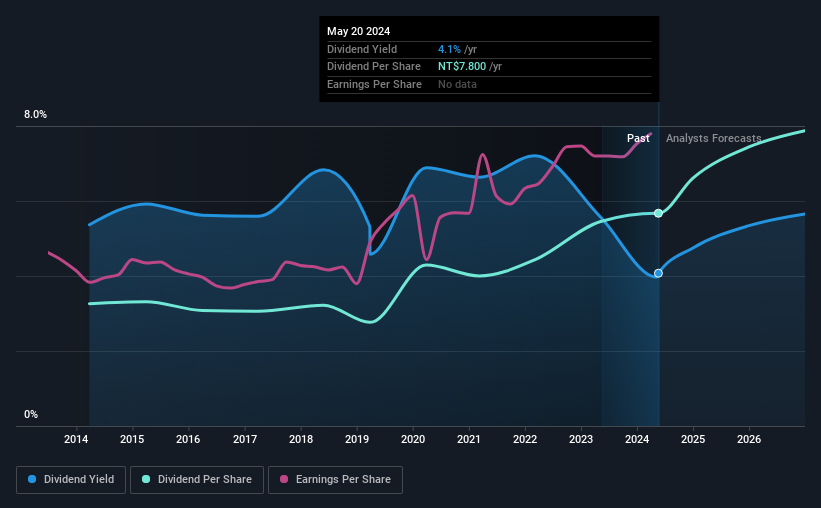
Task: Click the 2020 x-axis year label
Action: click(x=413, y=439)
